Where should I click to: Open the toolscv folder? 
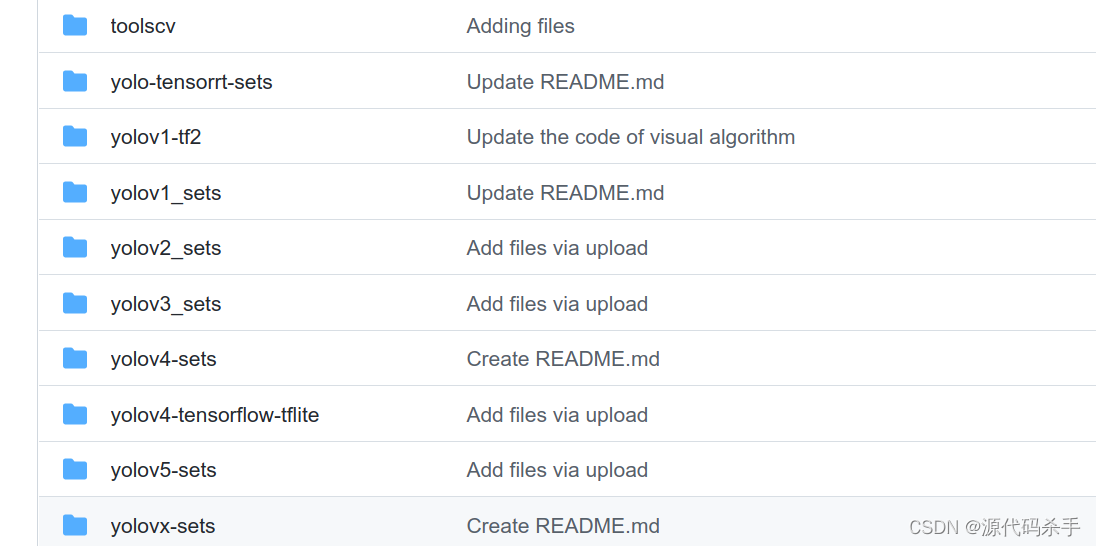[x=143, y=27]
